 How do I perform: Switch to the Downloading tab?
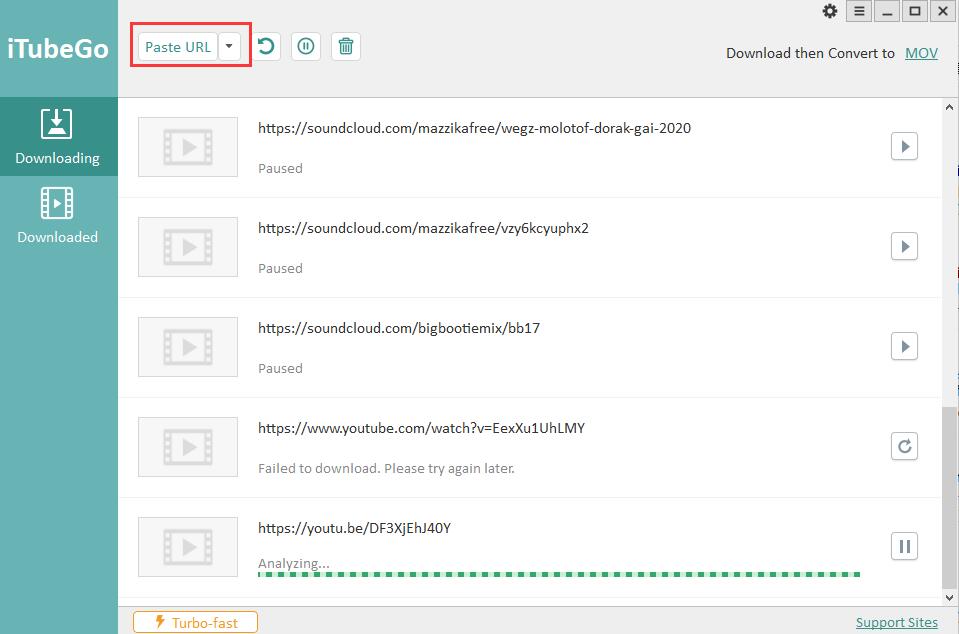58,136
